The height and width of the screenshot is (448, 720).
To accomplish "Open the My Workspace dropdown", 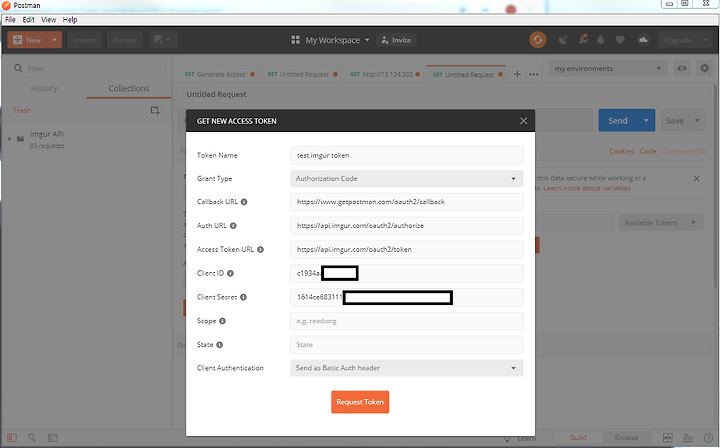I will [331, 40].
